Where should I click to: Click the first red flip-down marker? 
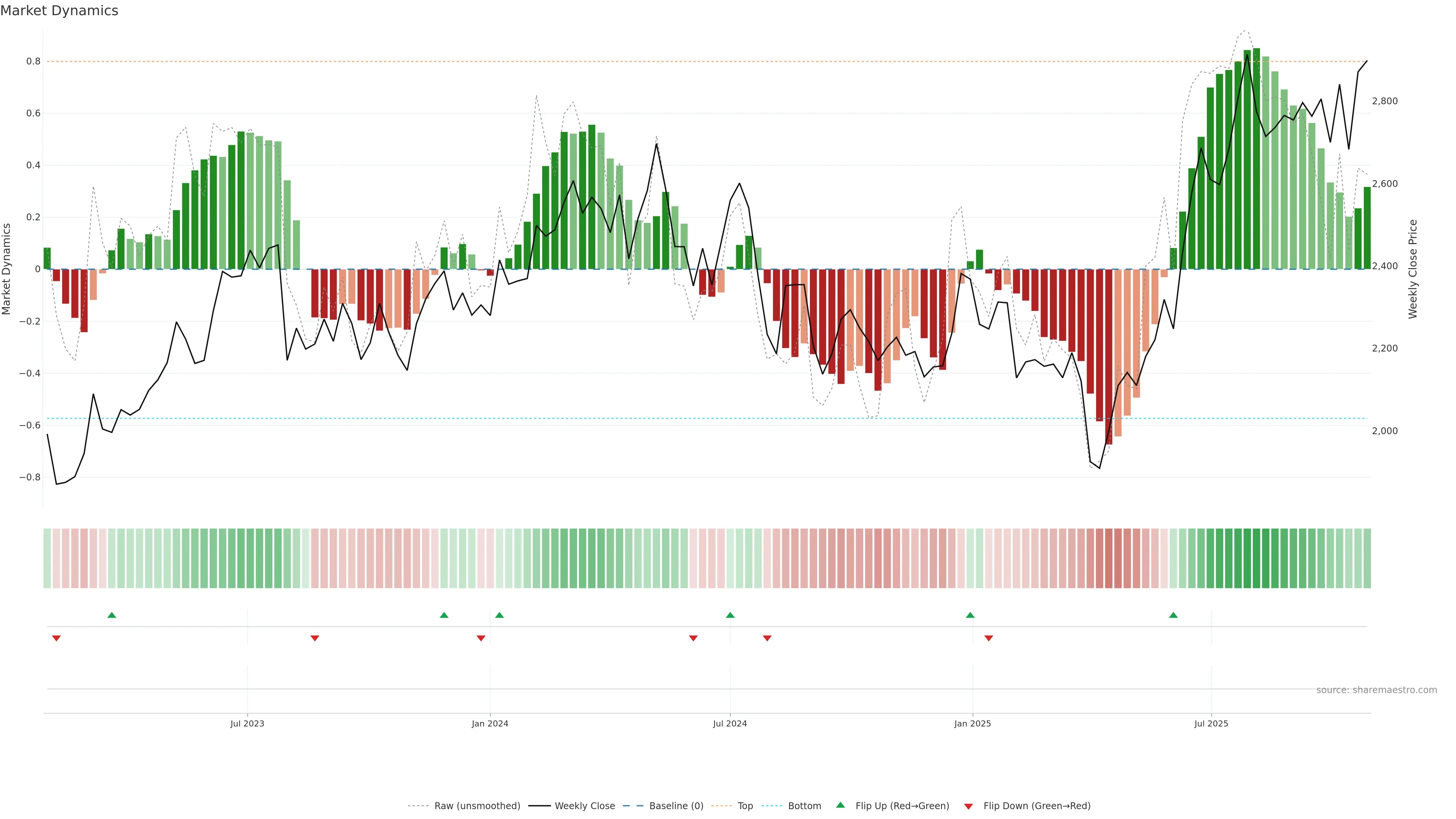coord(56,638)
